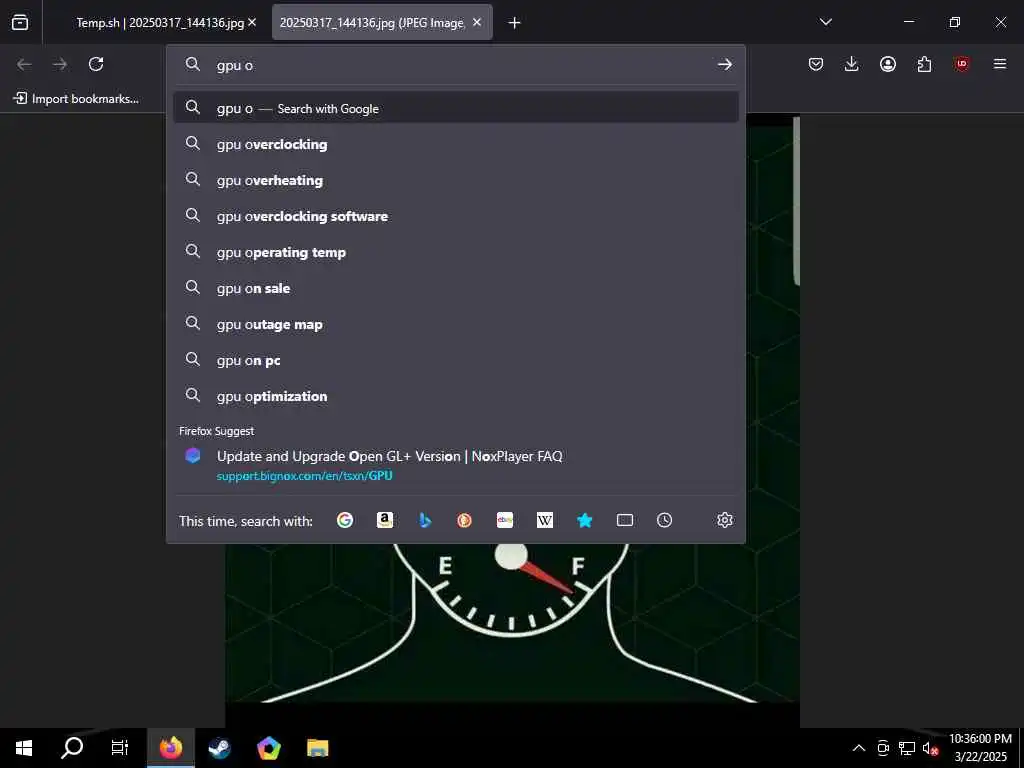The image size is (1024, 768).
Task: Open the Downloads panel
Action: tap(852, 64)
